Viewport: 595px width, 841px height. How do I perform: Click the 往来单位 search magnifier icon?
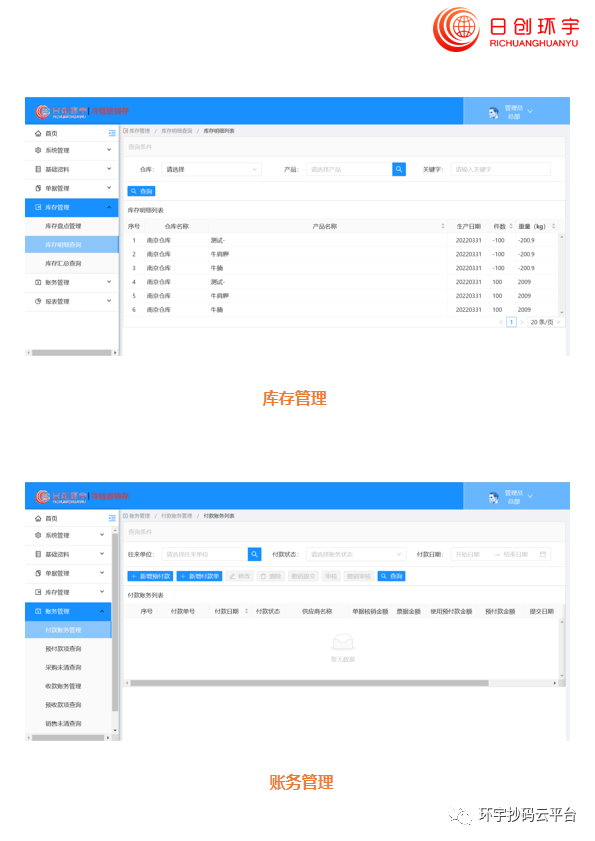(254, 554)
